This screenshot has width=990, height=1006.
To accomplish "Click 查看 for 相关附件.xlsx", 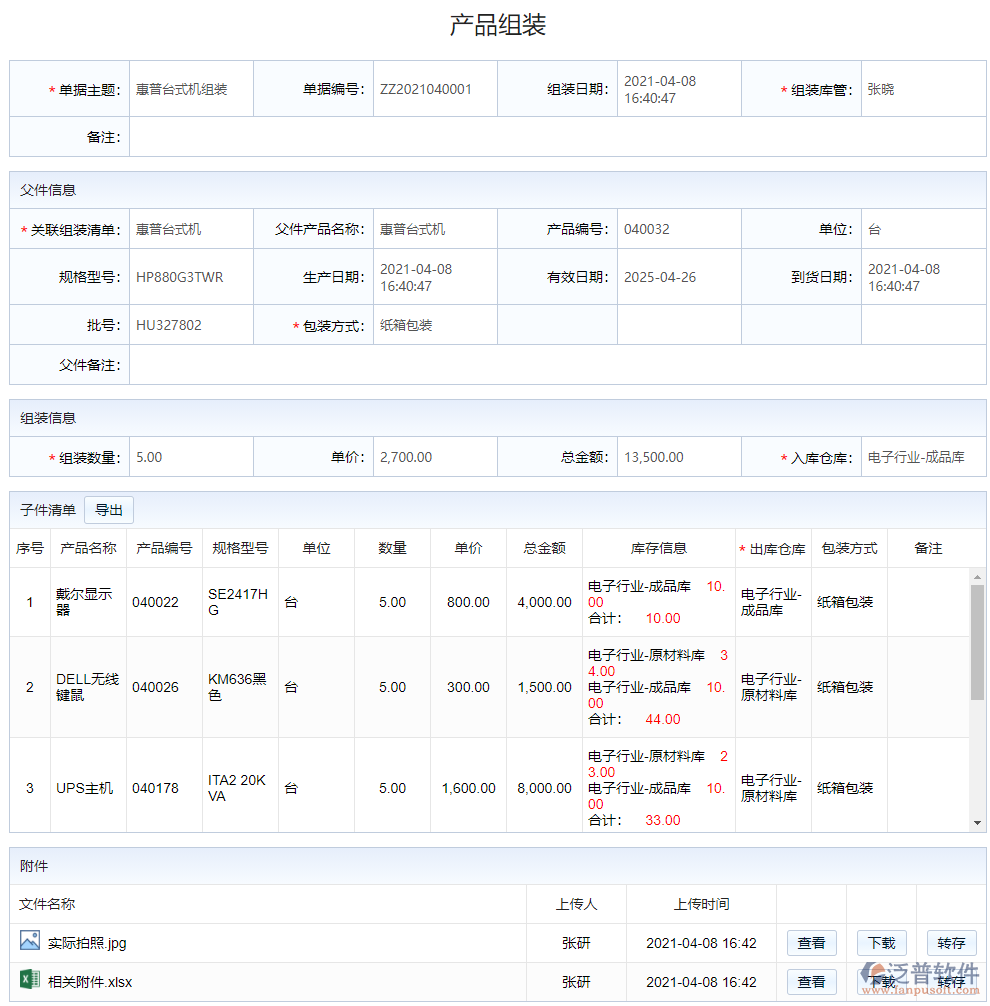I will point(812,982).
